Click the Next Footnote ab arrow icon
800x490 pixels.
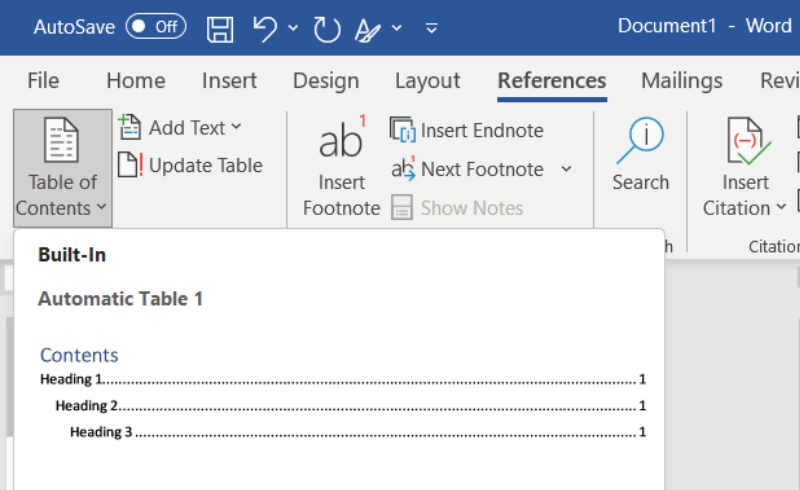403,169
